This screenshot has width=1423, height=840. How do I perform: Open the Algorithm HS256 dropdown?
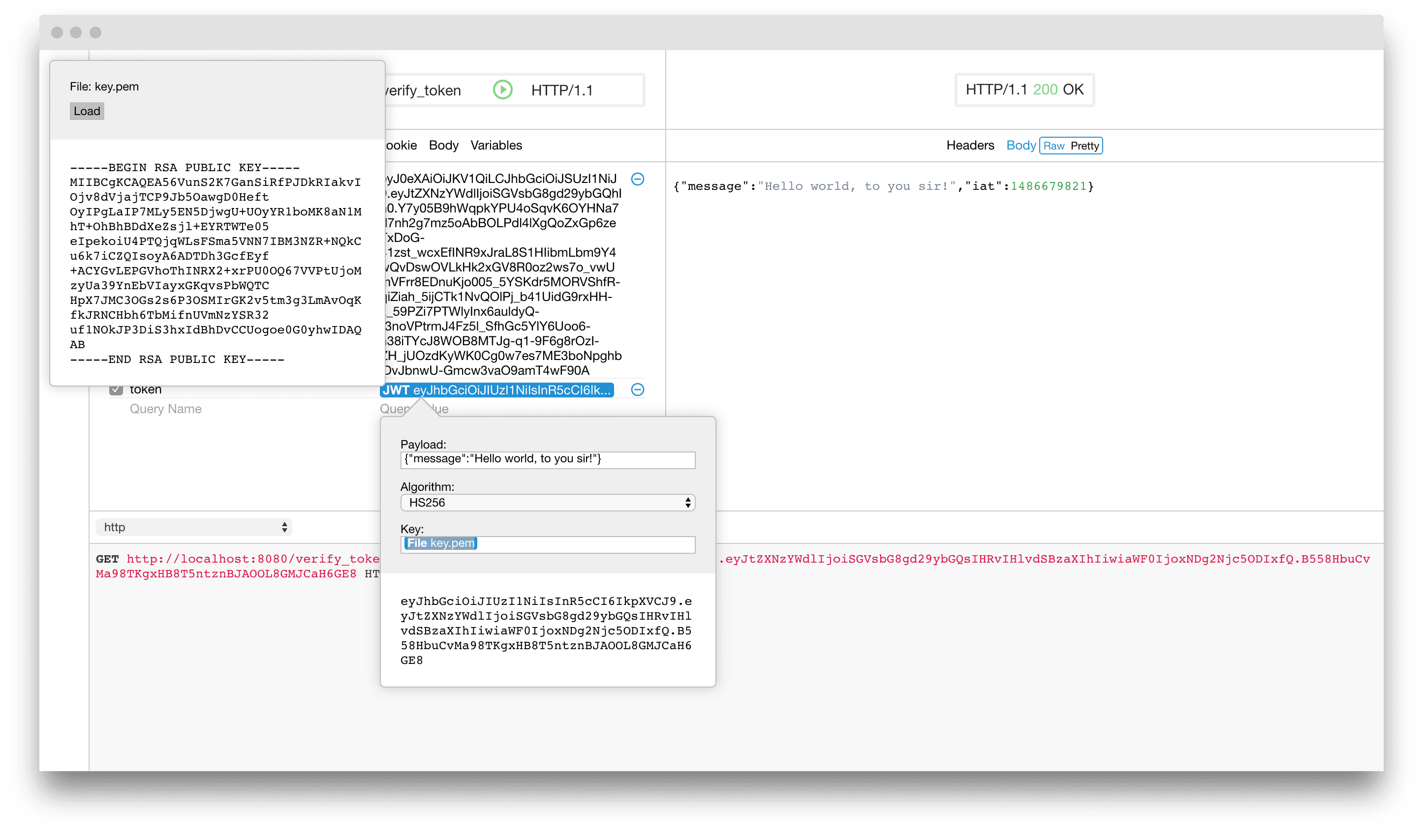548,503
